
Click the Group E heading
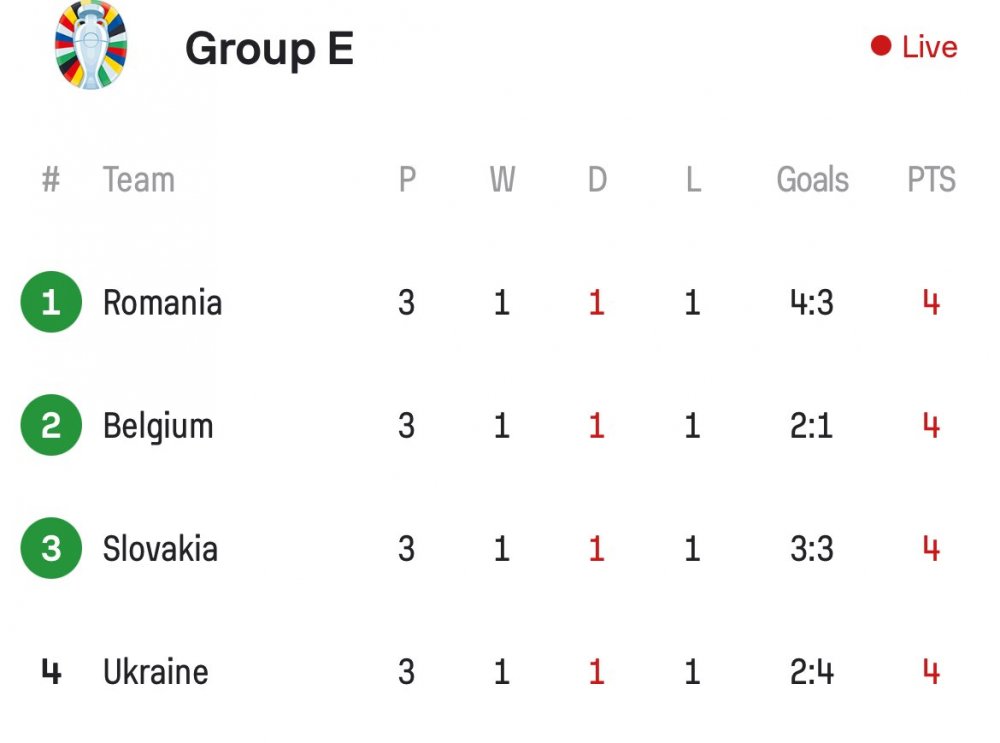pos(269,49)
